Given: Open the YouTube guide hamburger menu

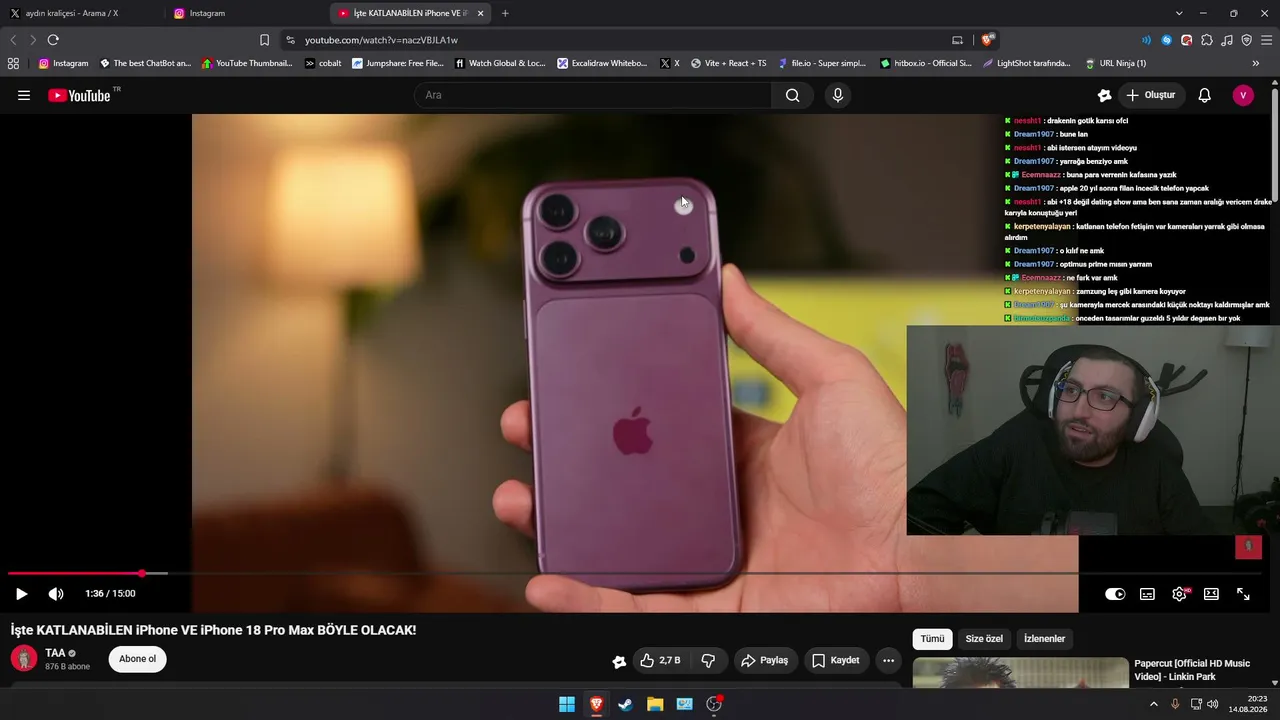Looking at the screenshot, I should tap(24, 95).
